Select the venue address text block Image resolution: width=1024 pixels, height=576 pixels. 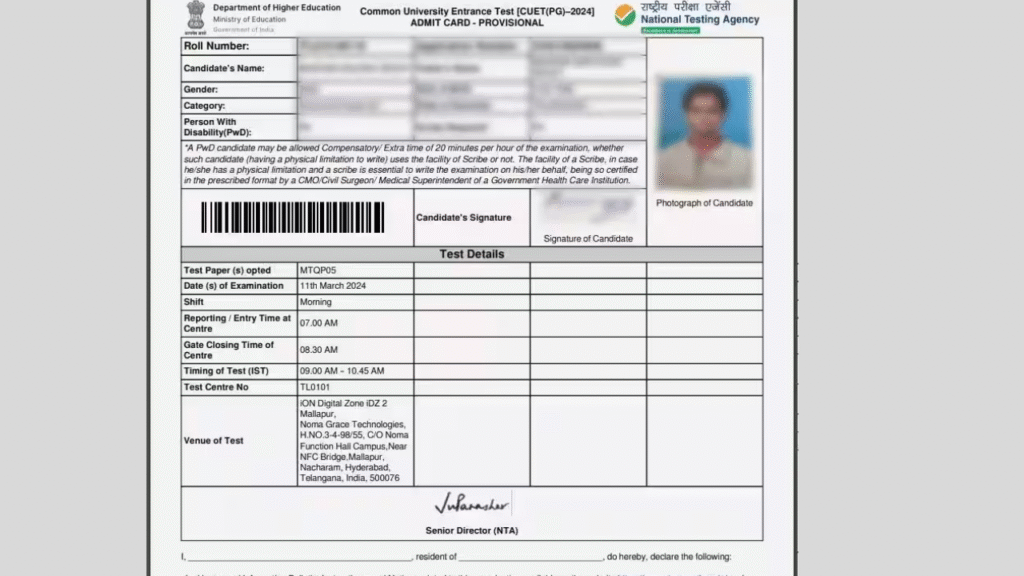coord(354,441)
